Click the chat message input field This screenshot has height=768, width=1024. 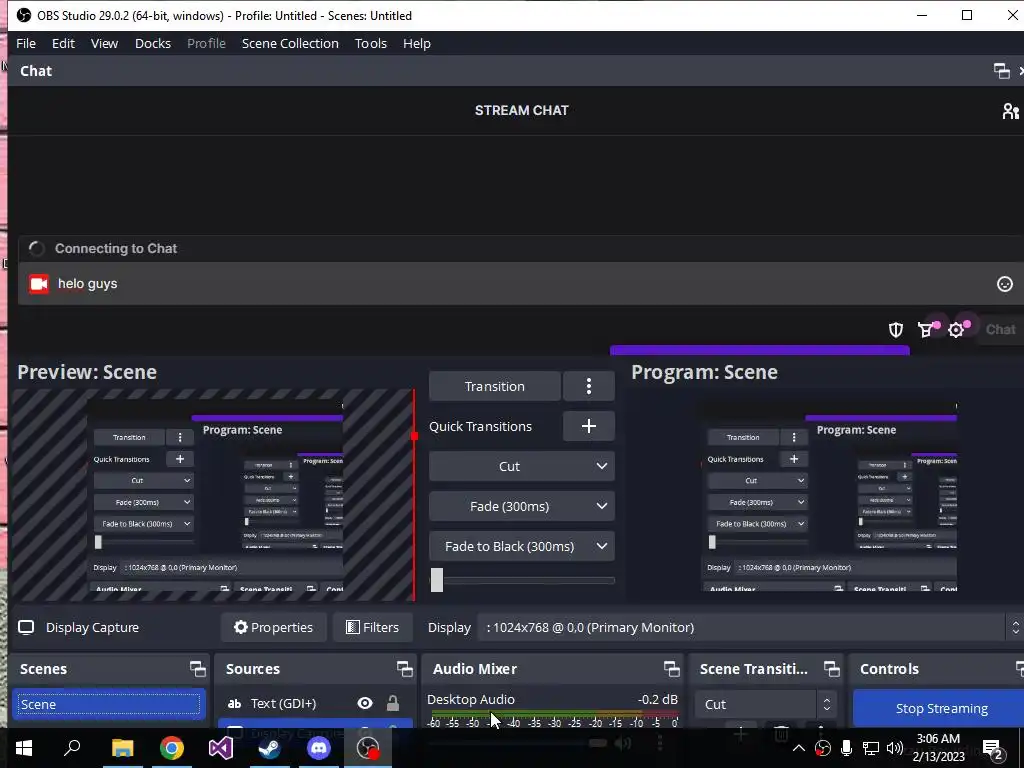click(x=521, y=284)
